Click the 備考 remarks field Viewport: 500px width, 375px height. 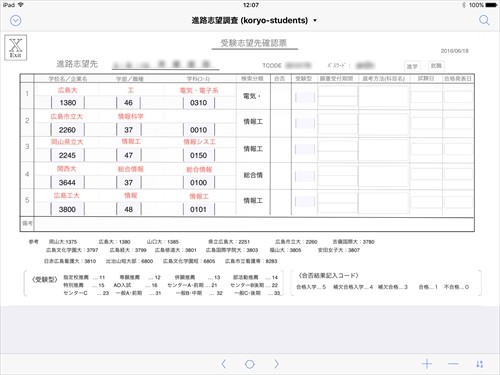point(253,224)
